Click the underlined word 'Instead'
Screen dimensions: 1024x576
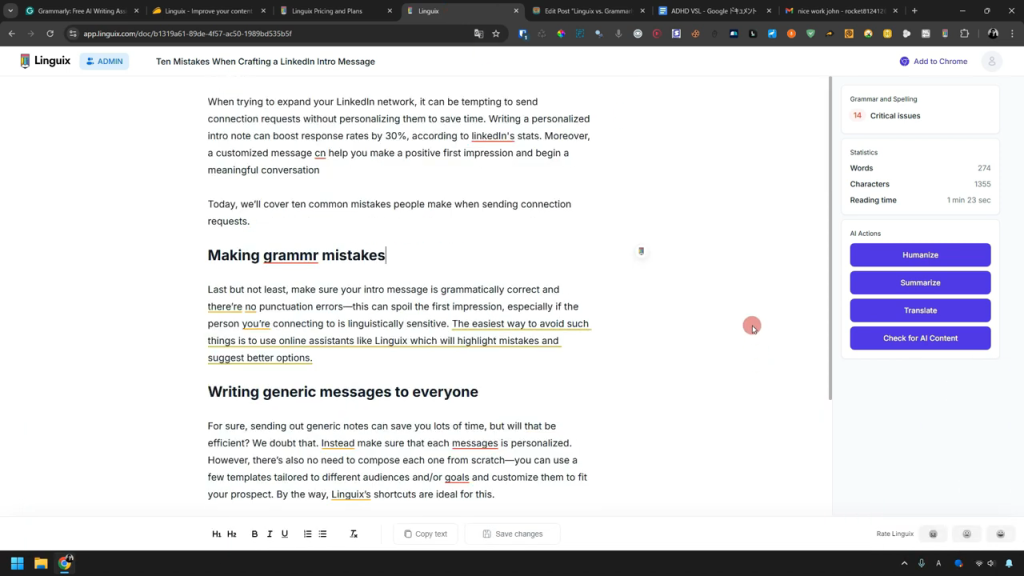click(x=338, y=443)
